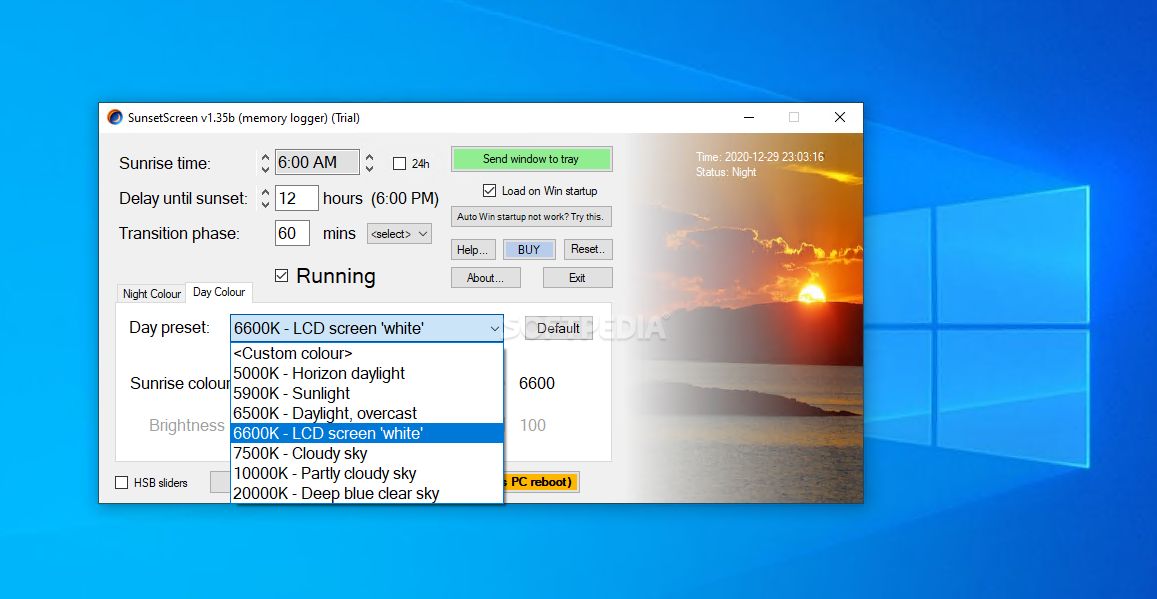This screenshot has width=1157, height=599.
Task: Click the Delay until sunset hours field
Action: 297,198
